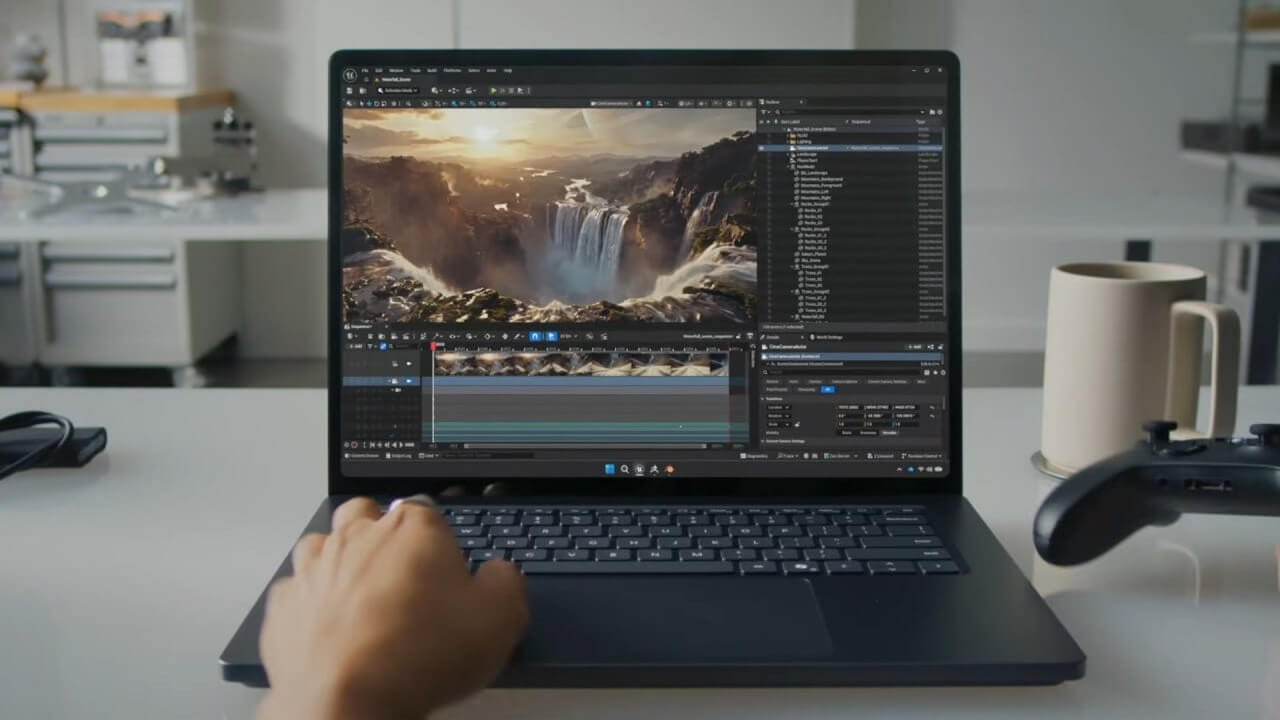Collapse the Transform section

click(762, 399)
